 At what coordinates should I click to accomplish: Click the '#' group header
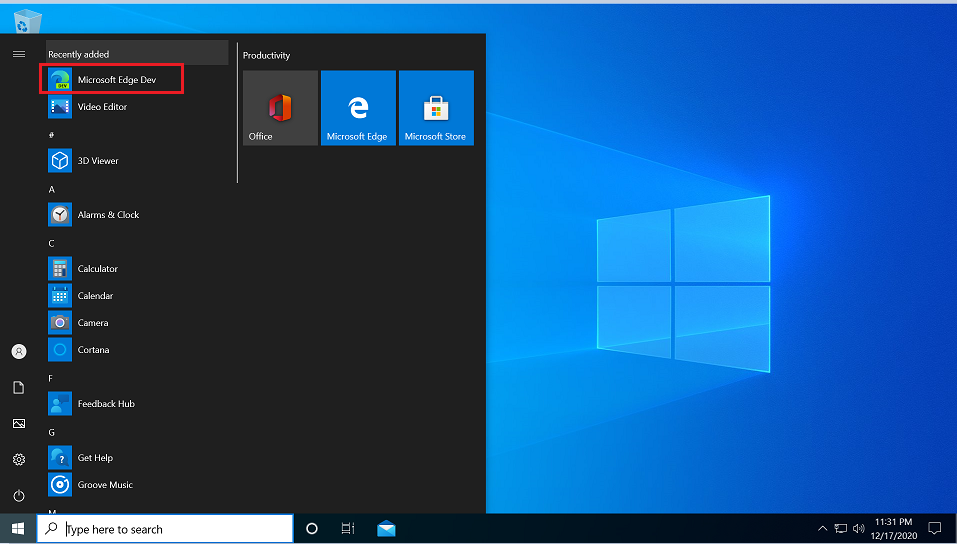click(52, 135)
